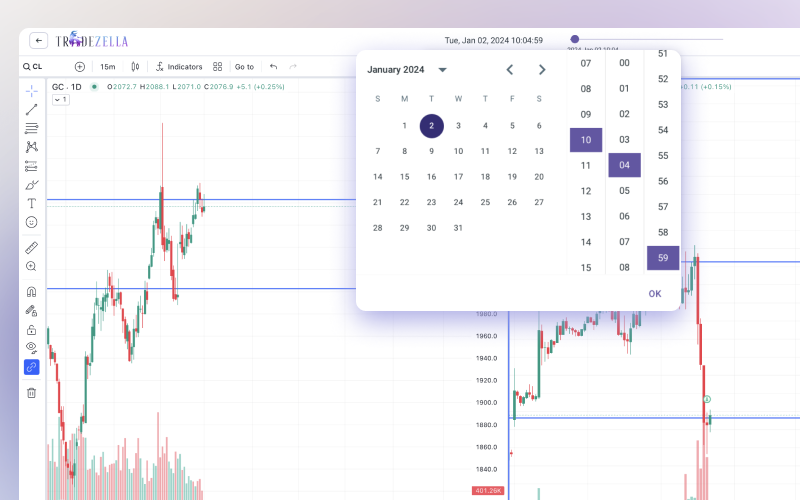The image size is (800, 500).
Task: Open the Go to menu
Action: coord(244,67)
